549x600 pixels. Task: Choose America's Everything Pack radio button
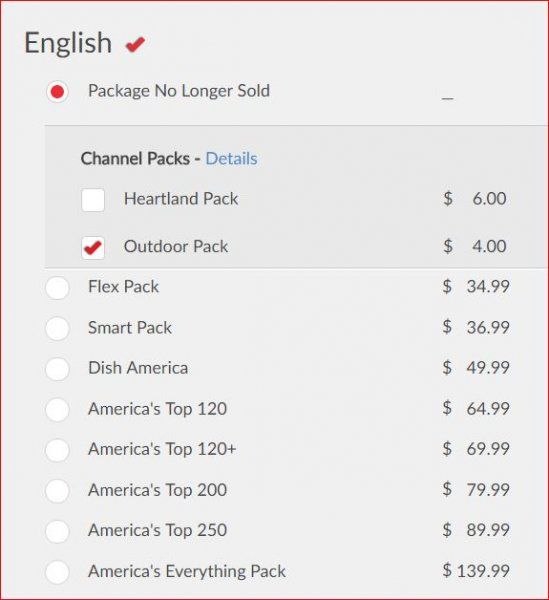(57, 572)
